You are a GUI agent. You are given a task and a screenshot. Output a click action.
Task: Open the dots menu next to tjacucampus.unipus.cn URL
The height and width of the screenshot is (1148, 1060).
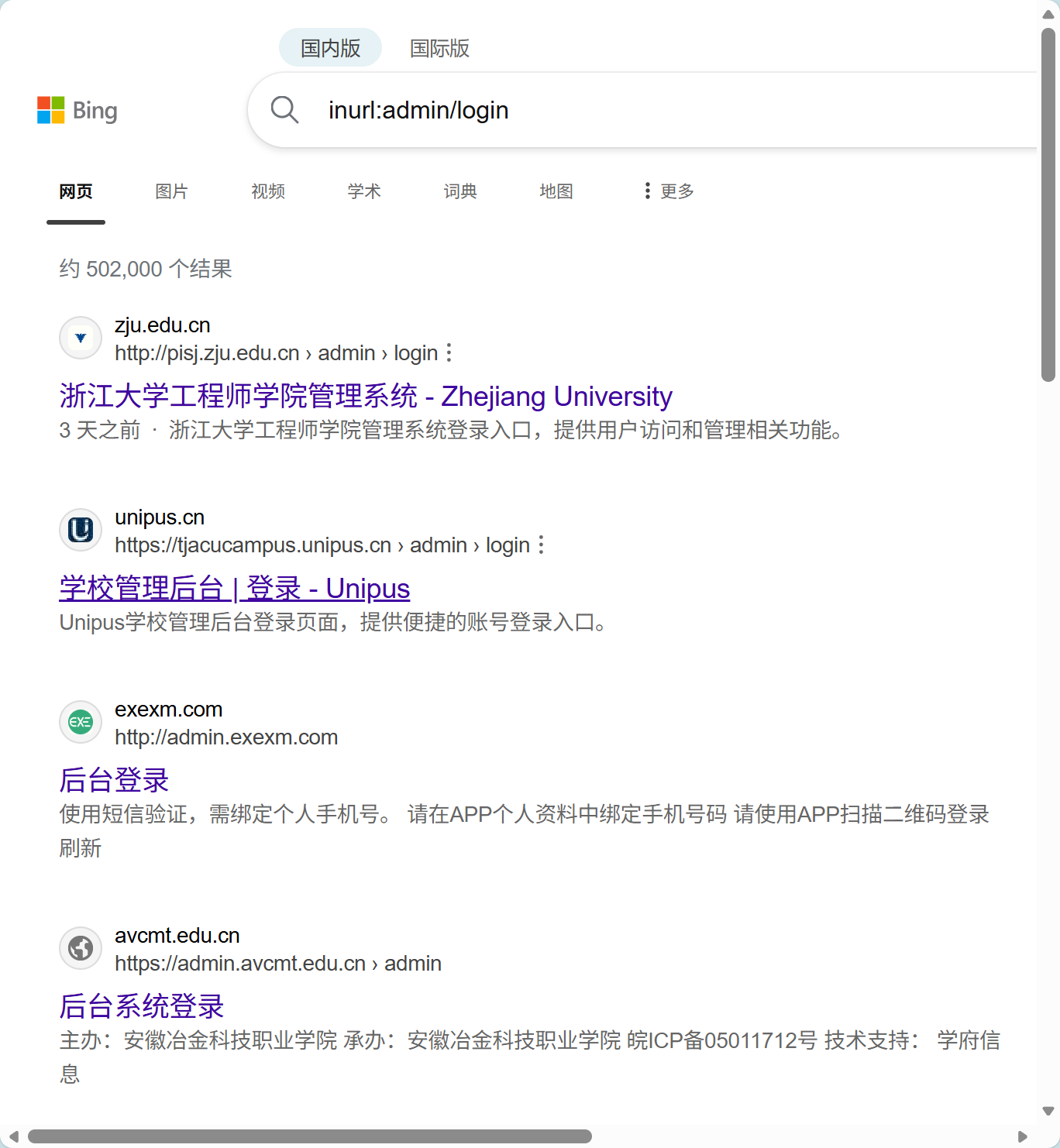click(540, 545)
